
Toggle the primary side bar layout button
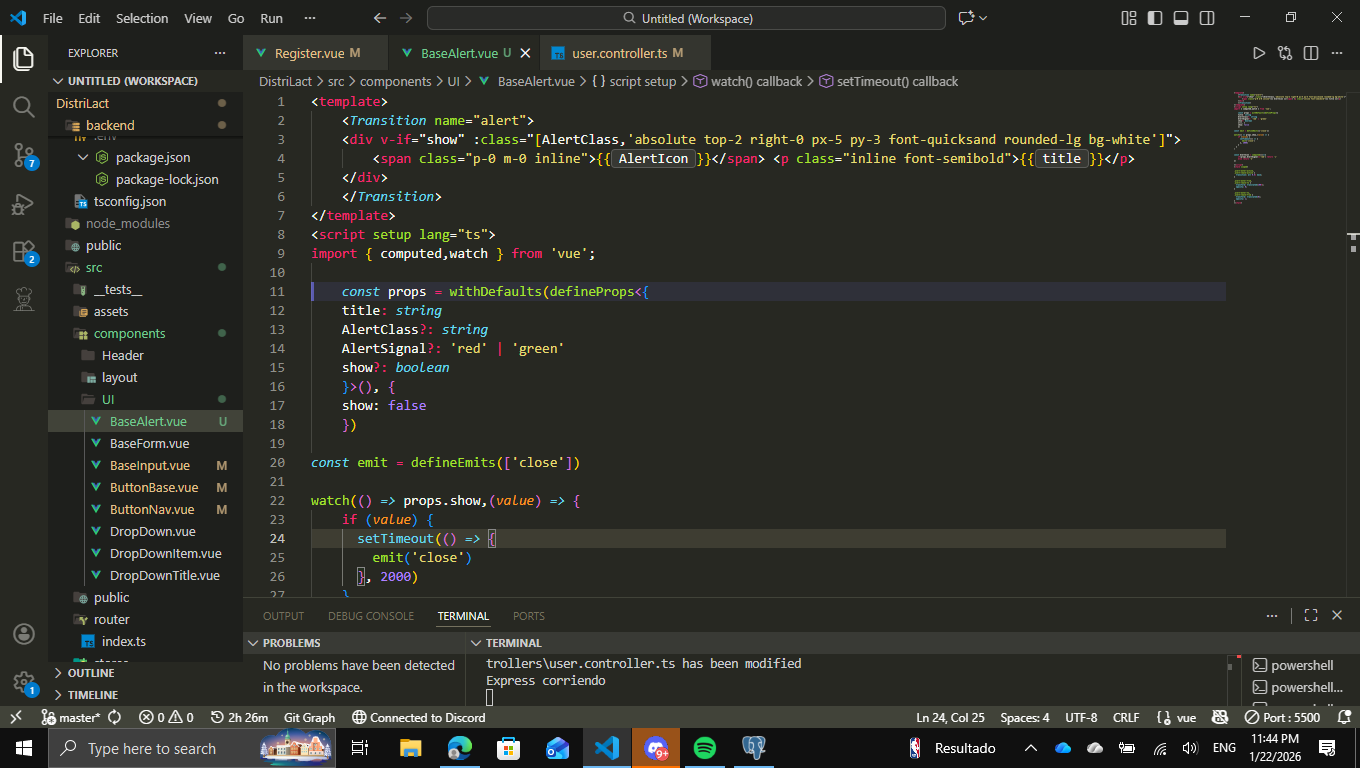click(1155, 18)
